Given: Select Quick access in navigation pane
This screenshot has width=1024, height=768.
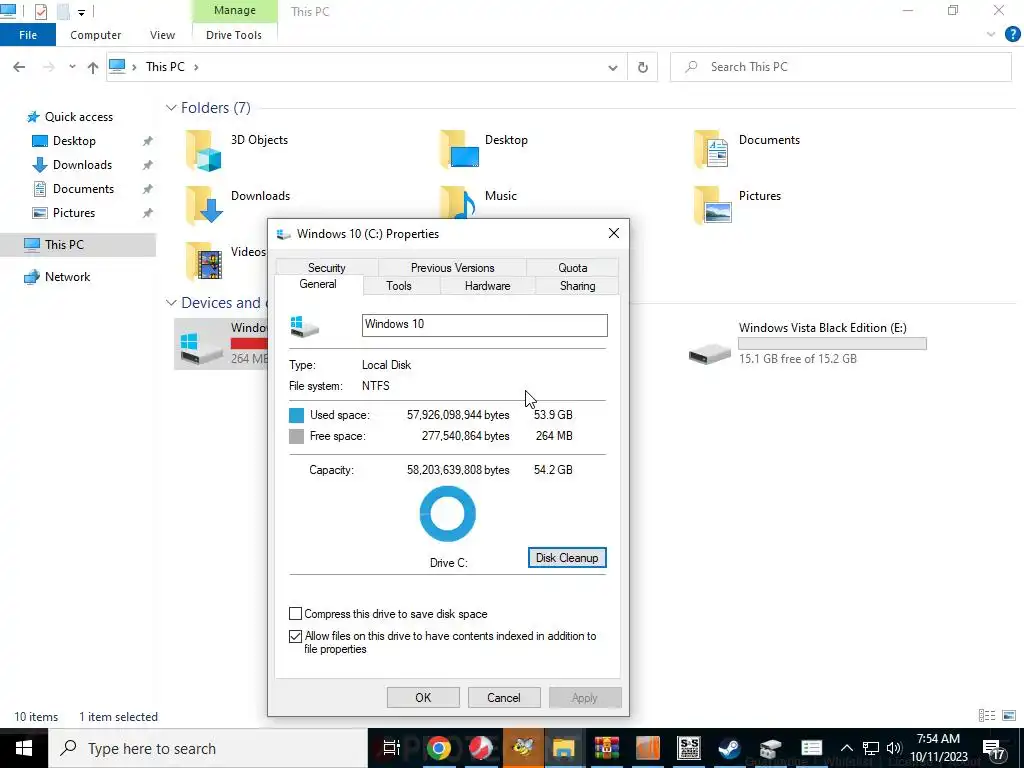Looking at the screenshot, I should point(78,117).
